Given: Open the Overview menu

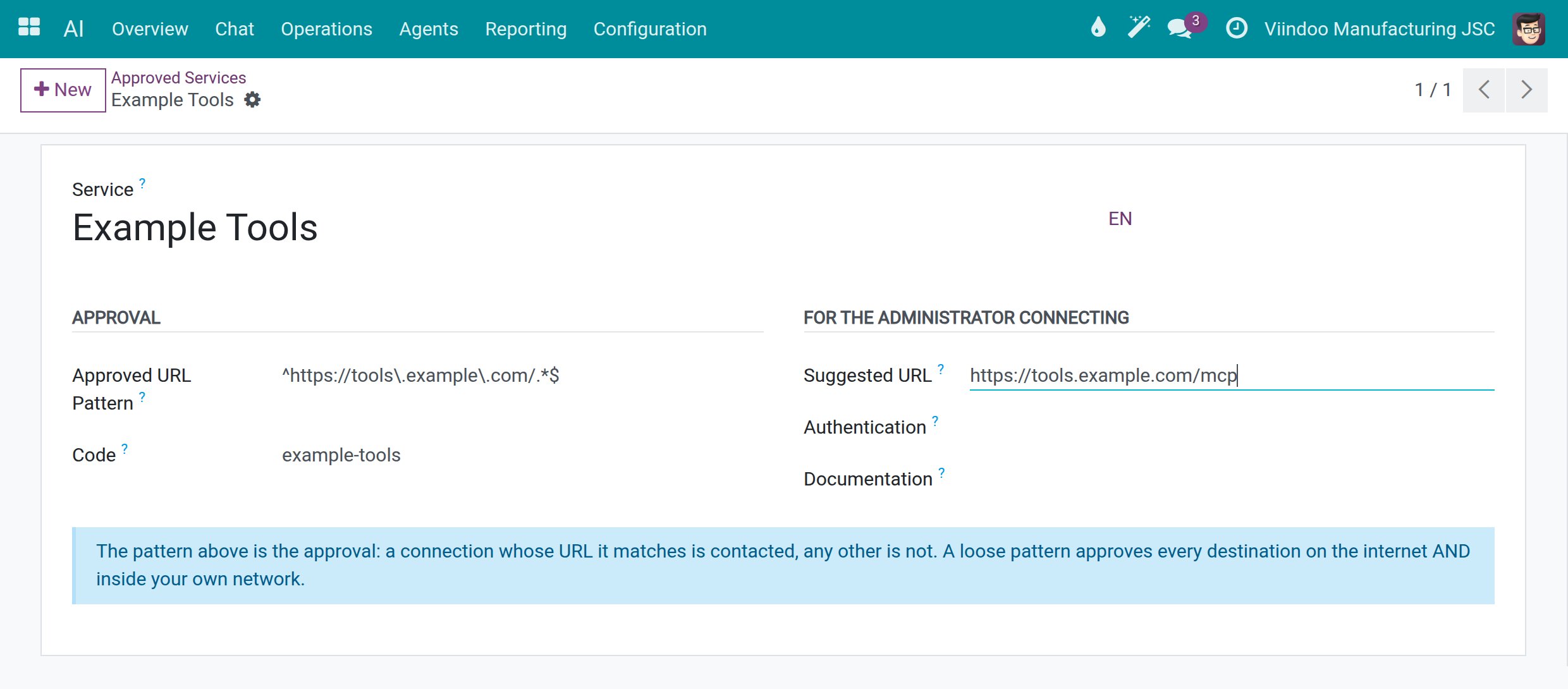Looking at the screenshot, I should pos(150,28).
